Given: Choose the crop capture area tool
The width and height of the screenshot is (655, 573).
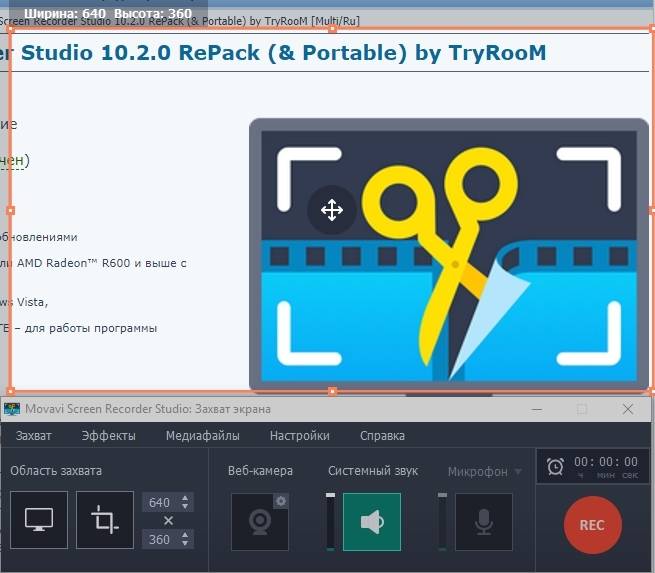Looking at the screenshot, I should pyautogui.click(x=105, y=520).
